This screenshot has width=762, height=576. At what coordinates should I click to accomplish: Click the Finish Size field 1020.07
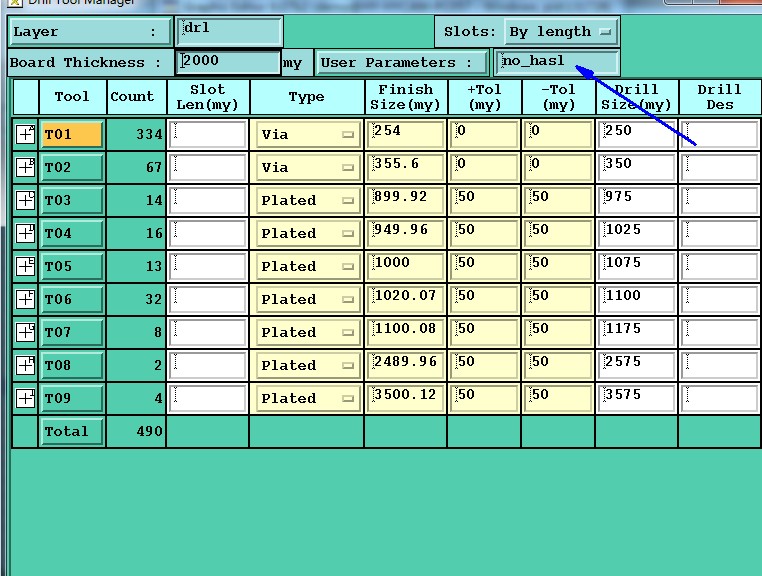coord(405,299)
